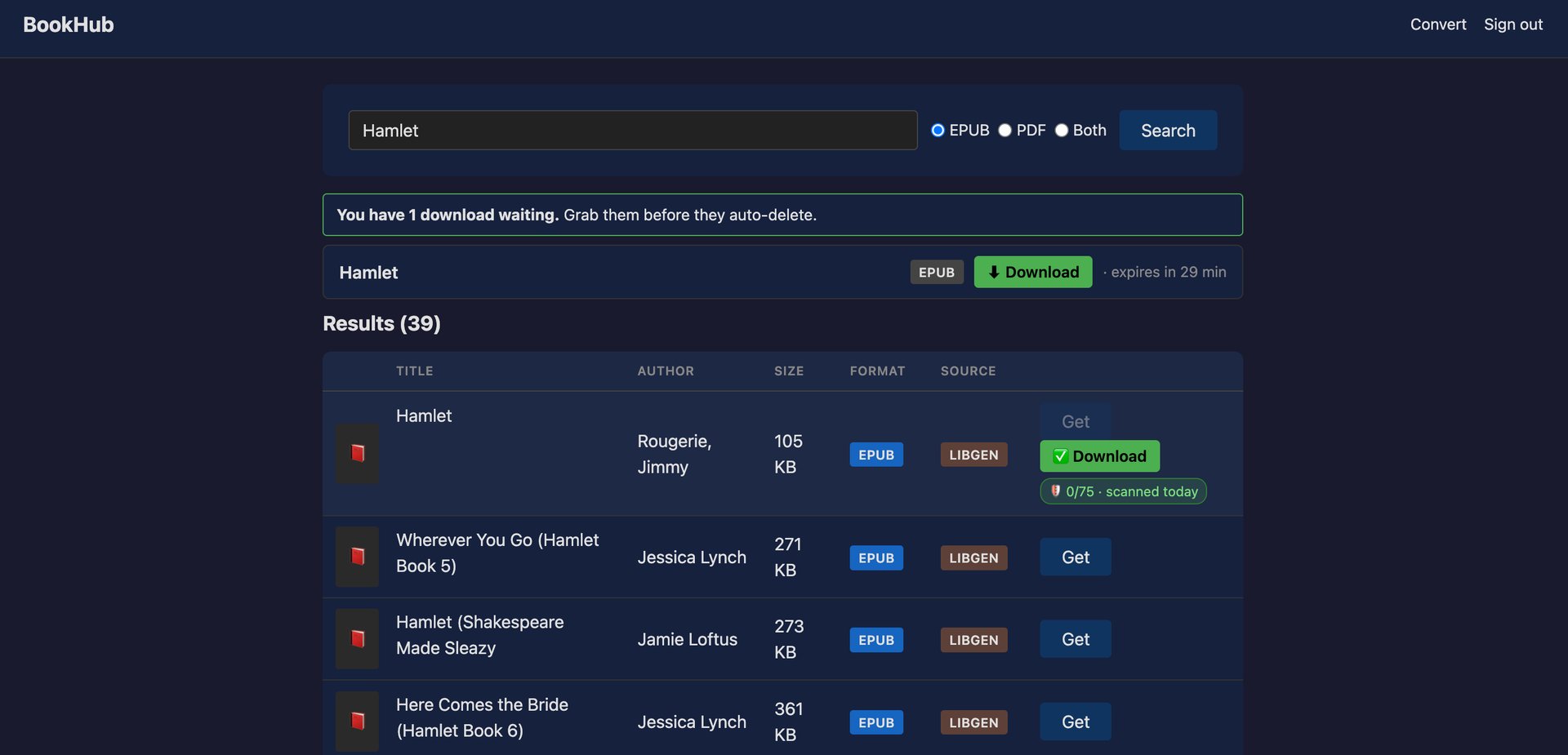Click the You have 1 download waiting notice

(782, 215)
